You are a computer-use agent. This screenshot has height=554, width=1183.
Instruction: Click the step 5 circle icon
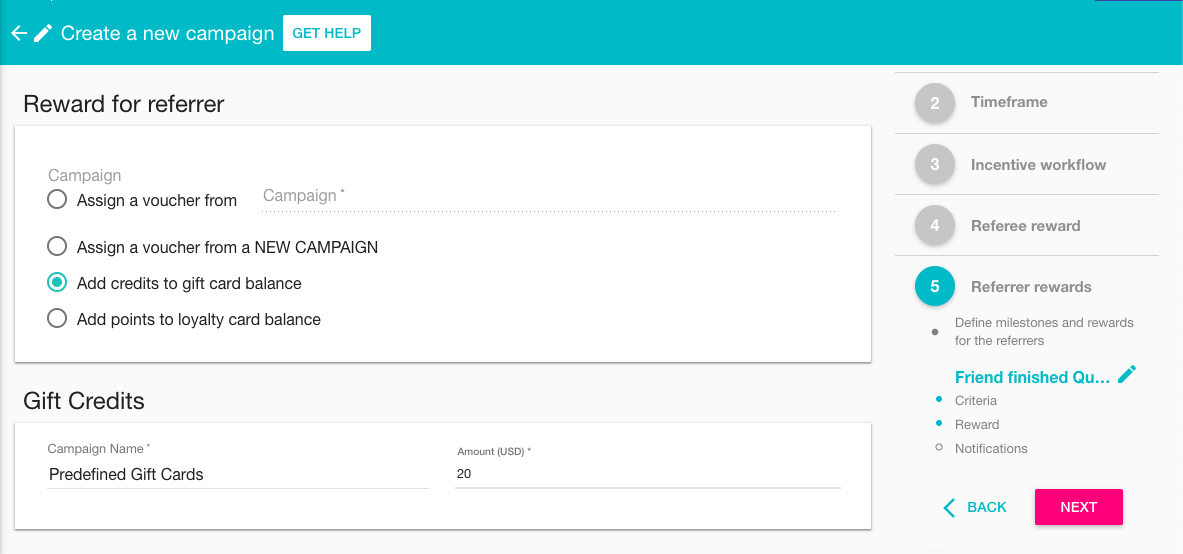pyautogui.click(x=935, y=287)
